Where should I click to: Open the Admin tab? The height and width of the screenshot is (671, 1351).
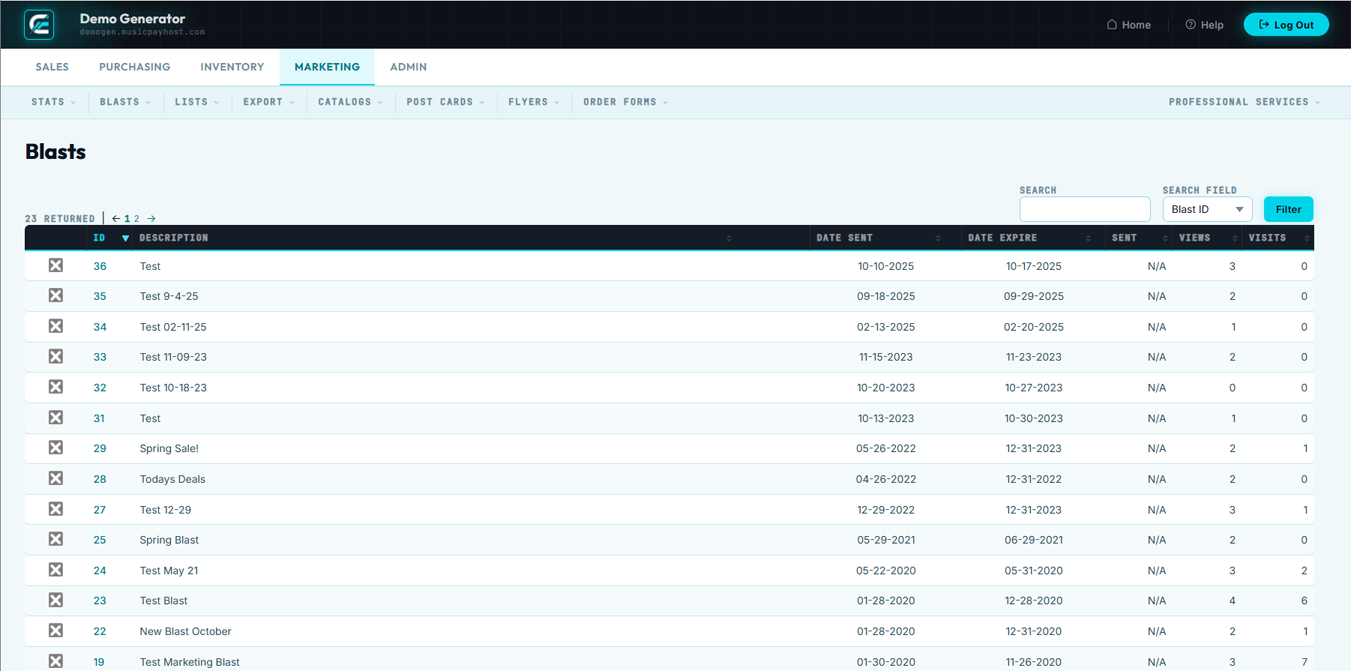click(x=408, y=67)
